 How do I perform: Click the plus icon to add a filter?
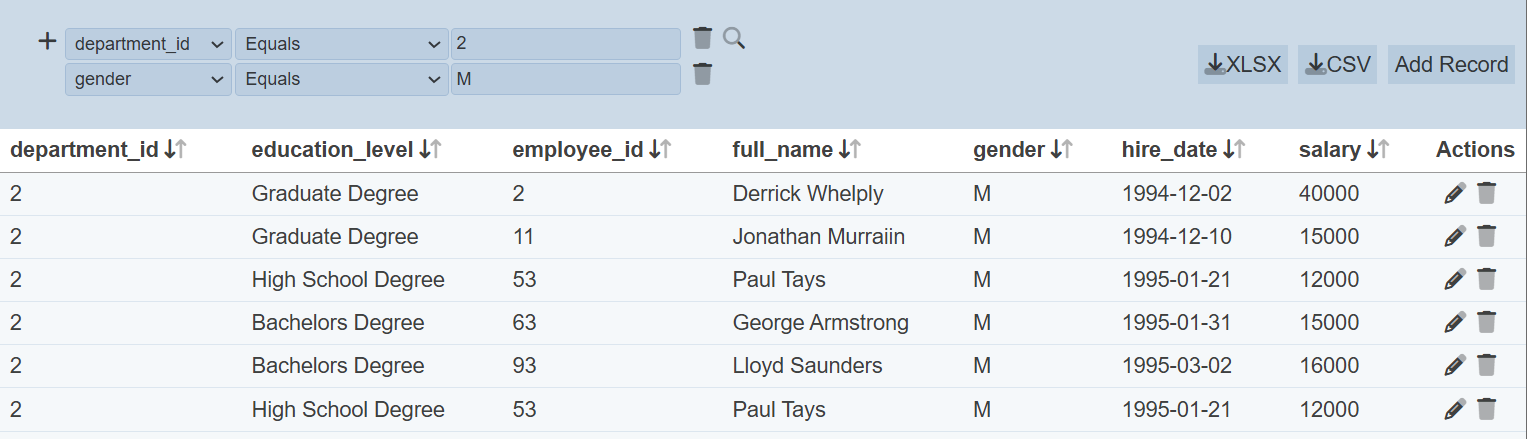click(x=47, y=42)
